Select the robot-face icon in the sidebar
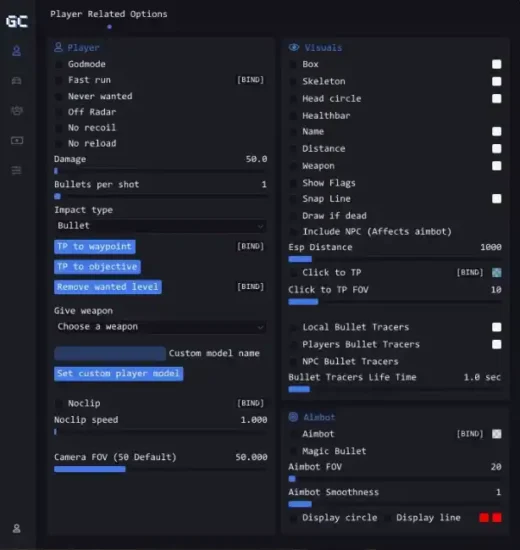 click(x=16, y=111)
